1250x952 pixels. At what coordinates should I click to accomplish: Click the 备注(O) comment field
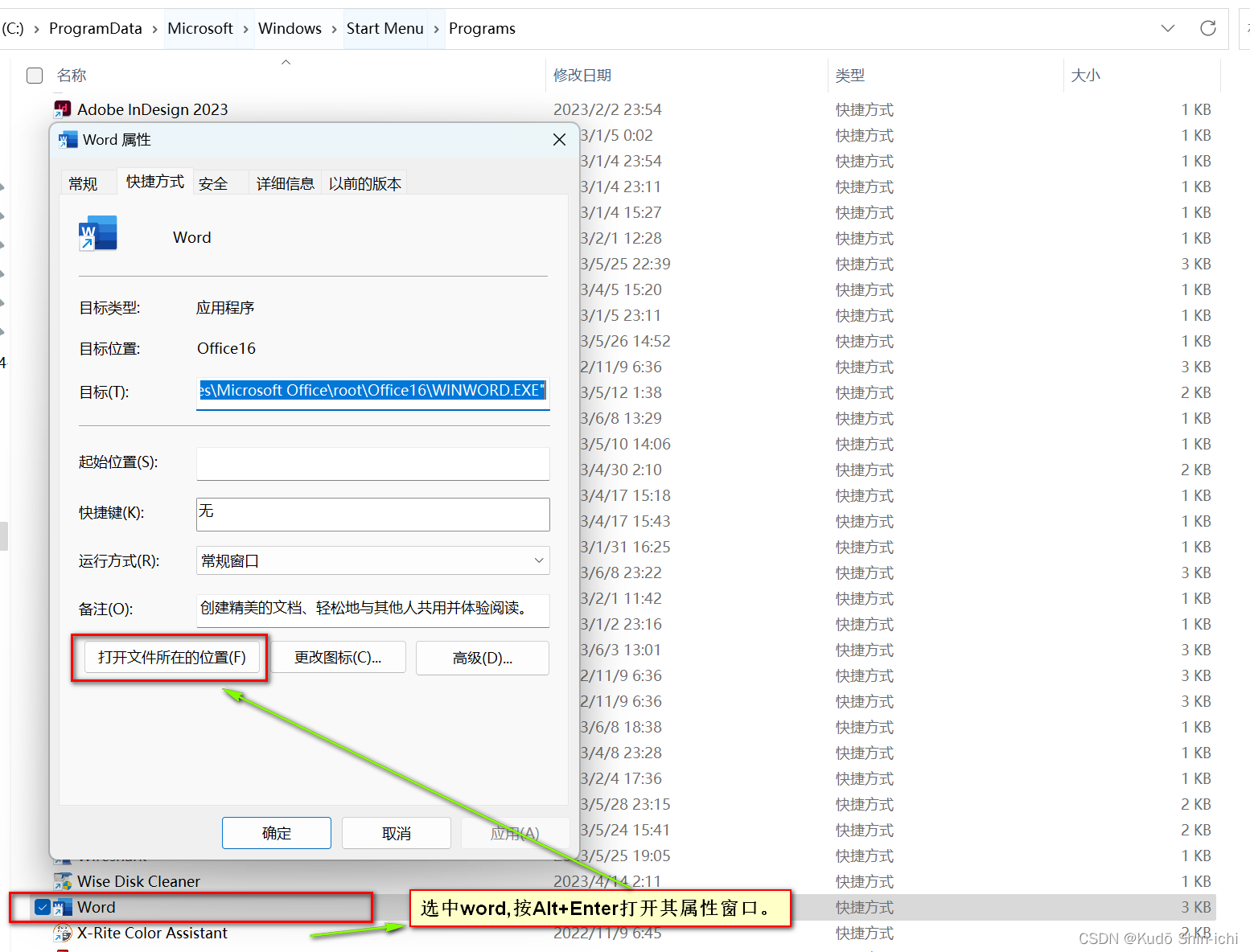point(373,609)
